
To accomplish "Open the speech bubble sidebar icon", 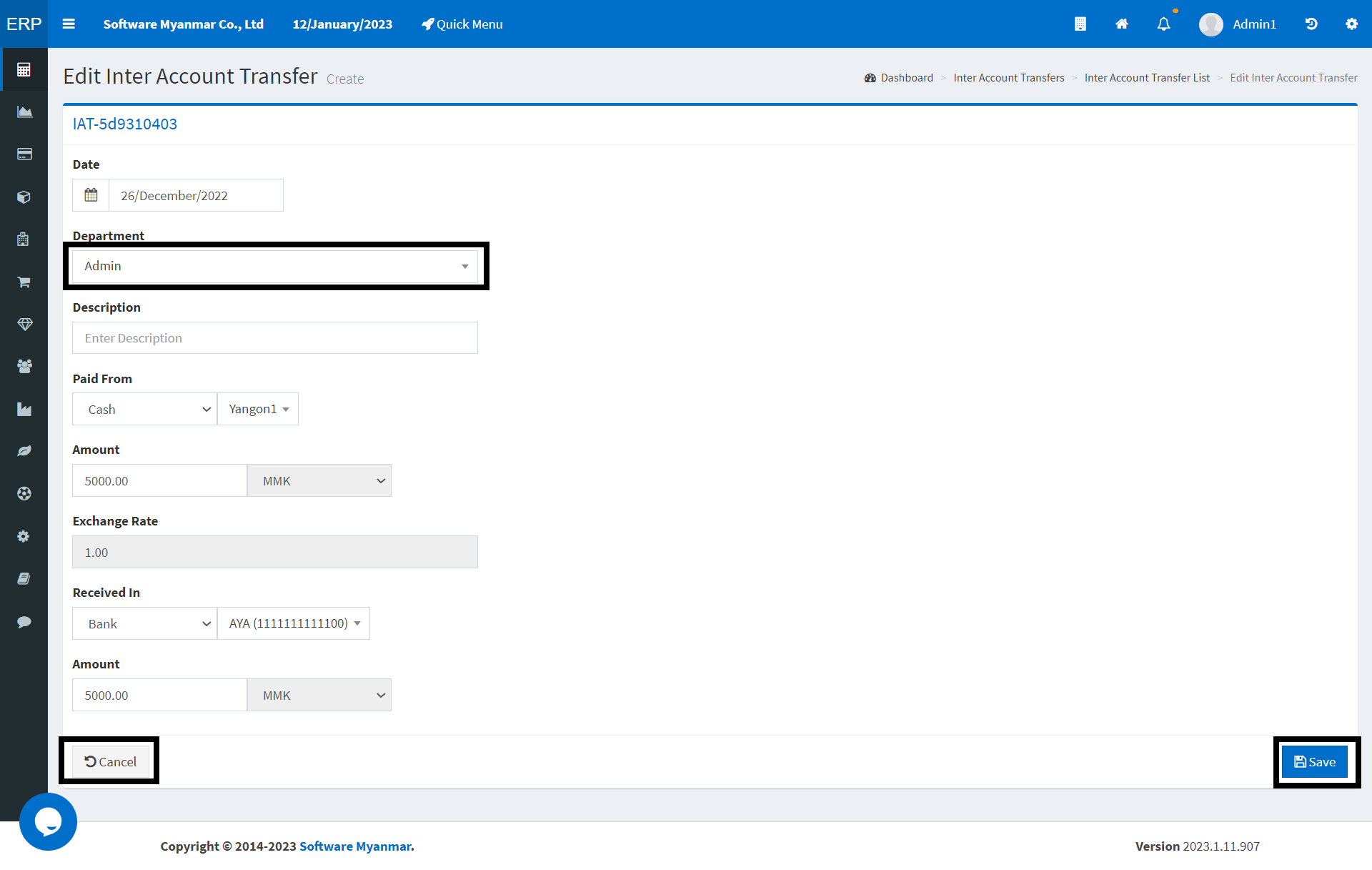I will [24, 621].
